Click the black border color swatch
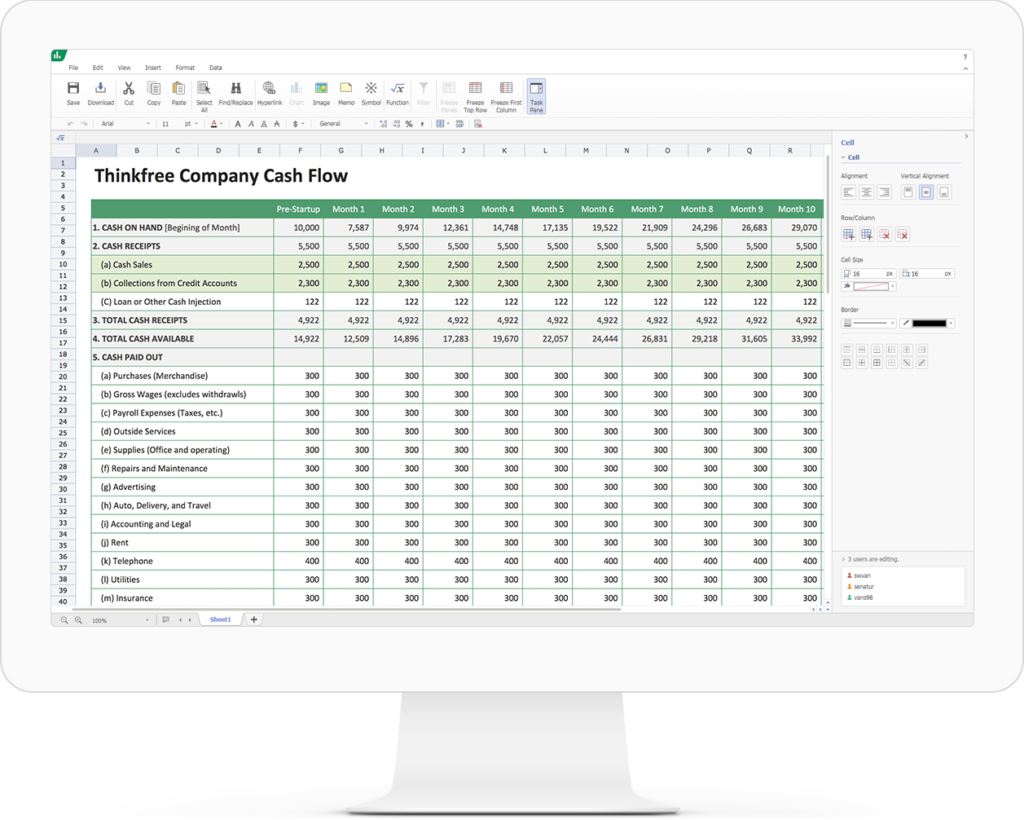 click(930, 323)
